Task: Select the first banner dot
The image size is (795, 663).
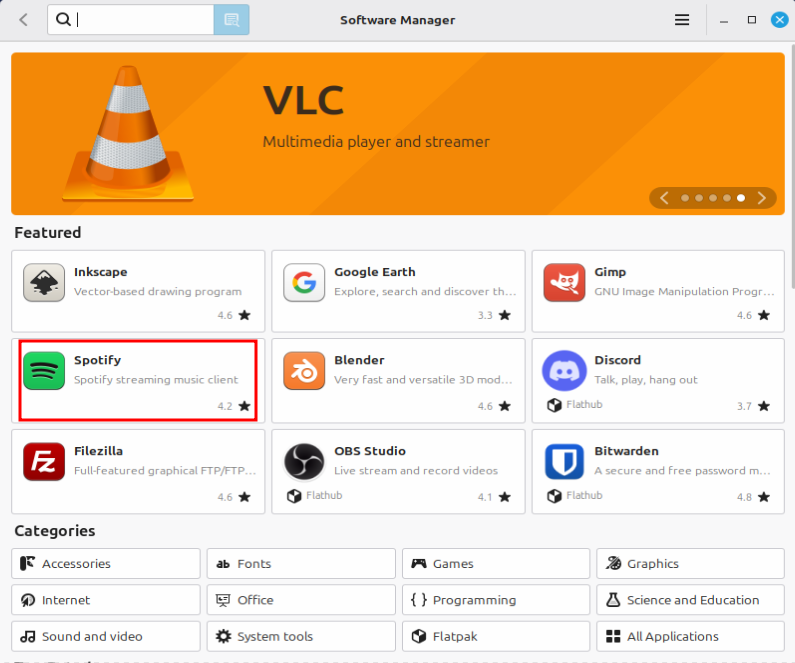Action: [685, 198]
